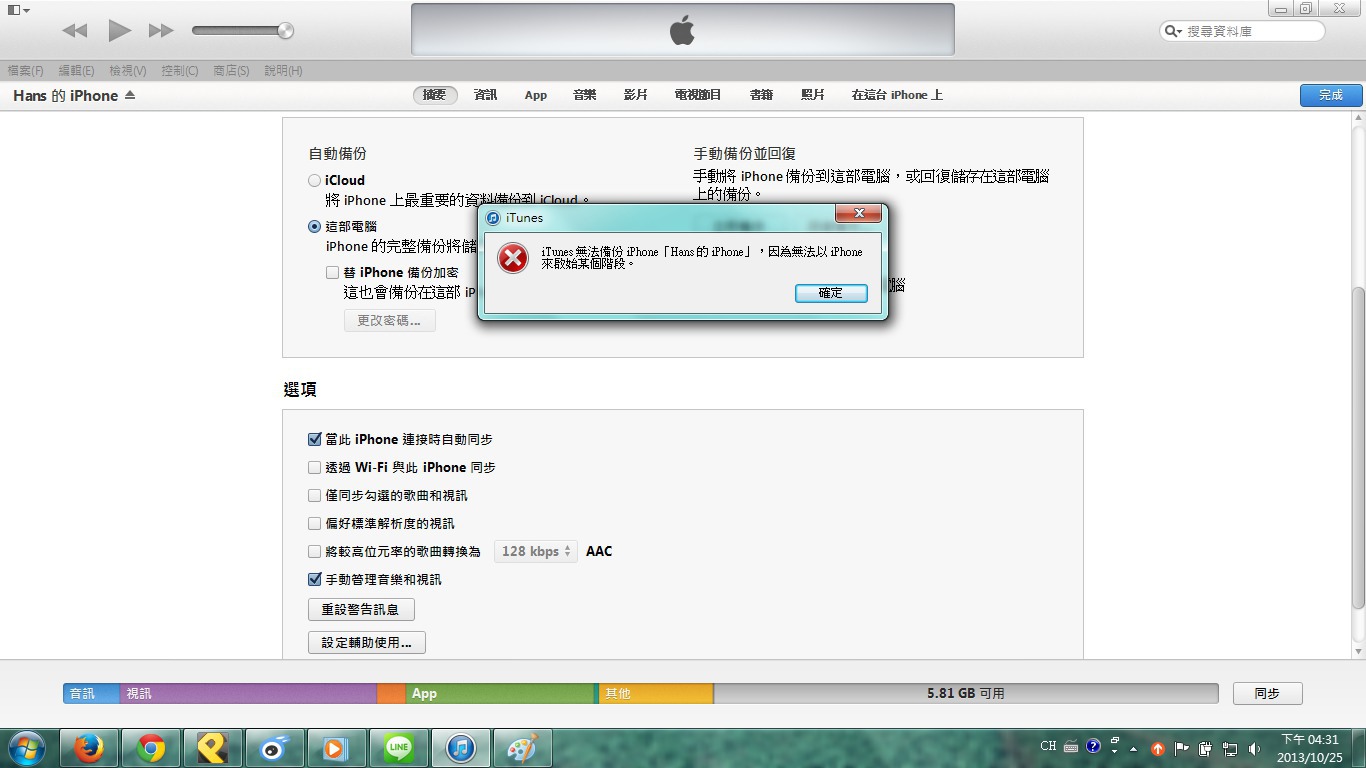Show hidden tray icons arrow
The height and width of the screenshot is (768, 1366).
pos(1133,748)
